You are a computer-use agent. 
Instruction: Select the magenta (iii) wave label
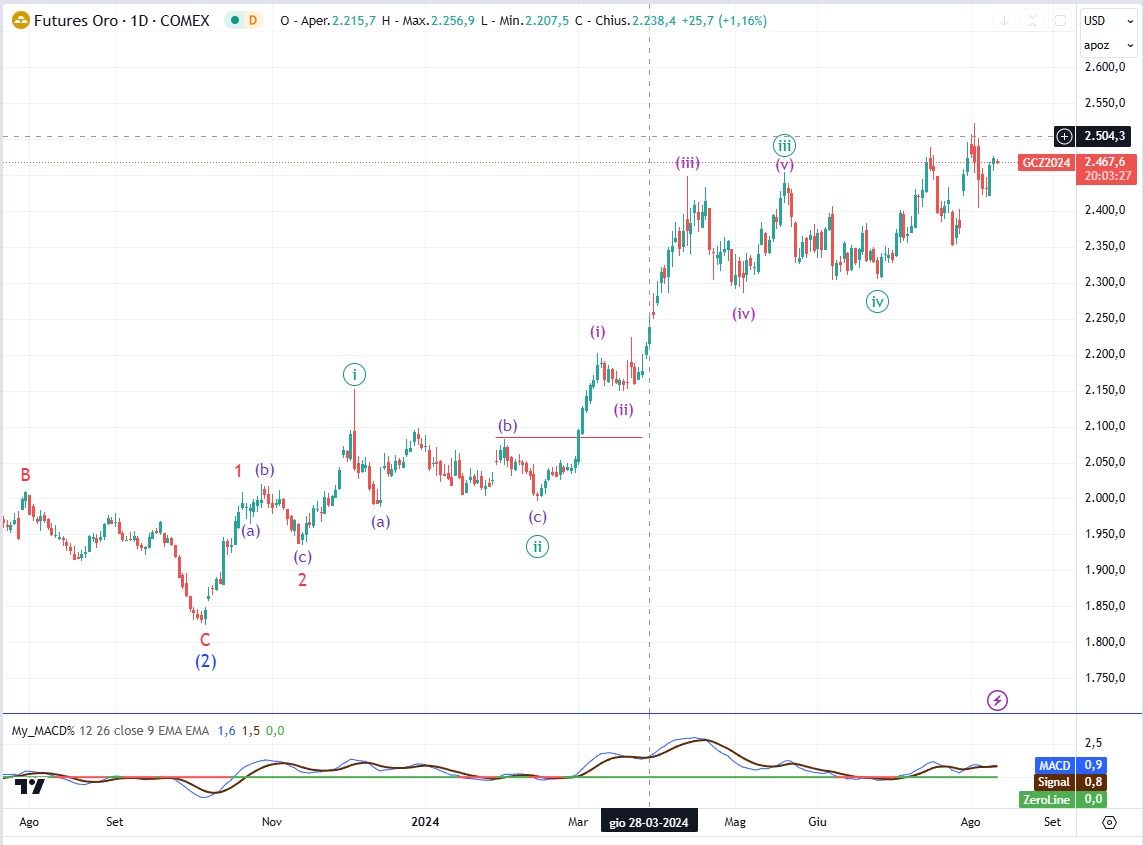pos(687,163)
